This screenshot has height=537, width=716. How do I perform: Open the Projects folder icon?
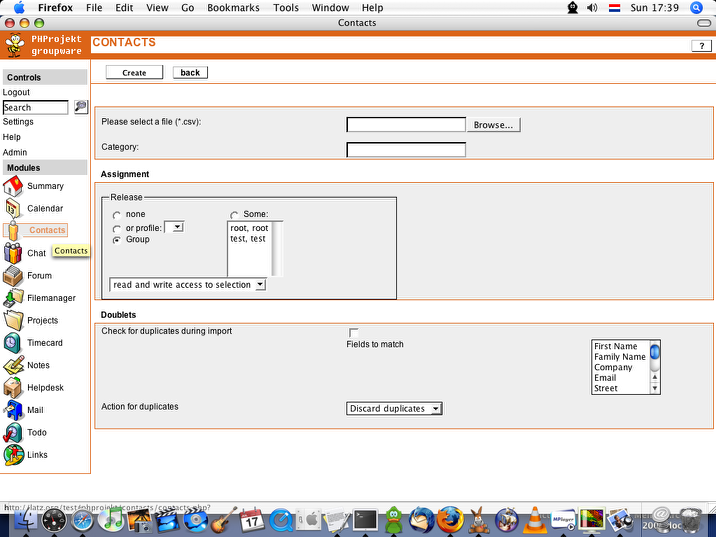click(x=13, y=320)
